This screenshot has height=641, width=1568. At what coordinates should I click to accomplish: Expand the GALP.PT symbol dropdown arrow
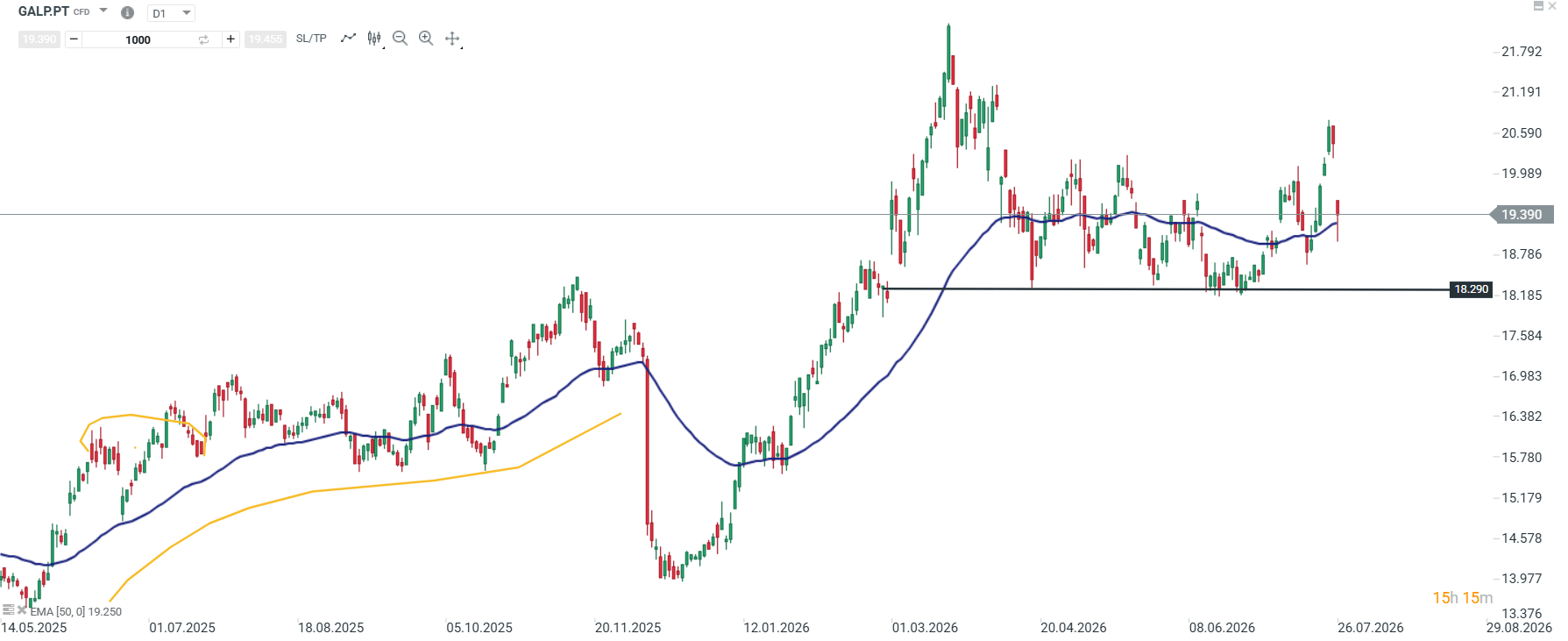(x=103, y=11)
